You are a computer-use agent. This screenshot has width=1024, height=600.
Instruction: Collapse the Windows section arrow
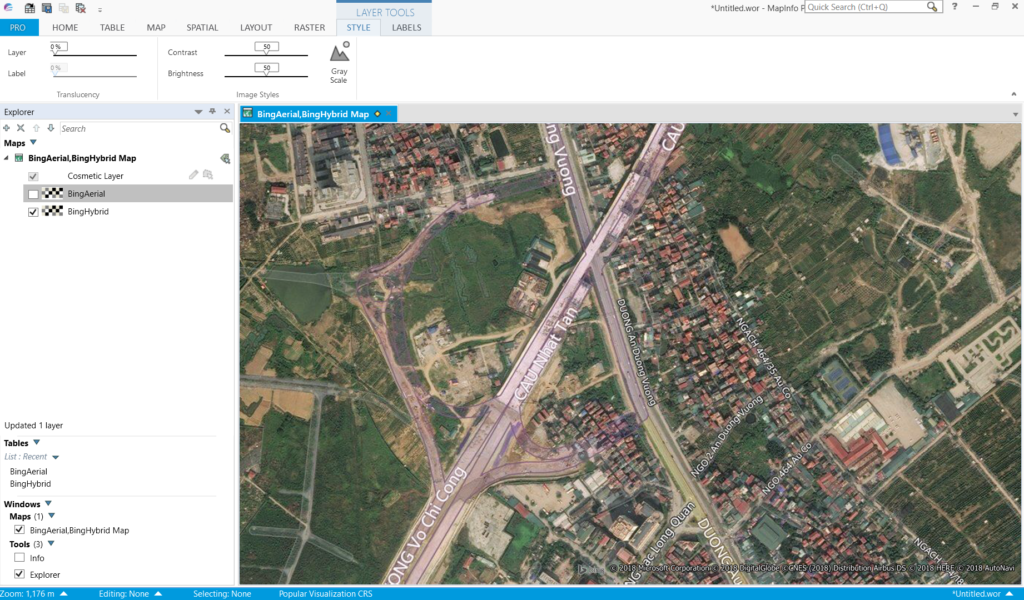click(48, 503)
